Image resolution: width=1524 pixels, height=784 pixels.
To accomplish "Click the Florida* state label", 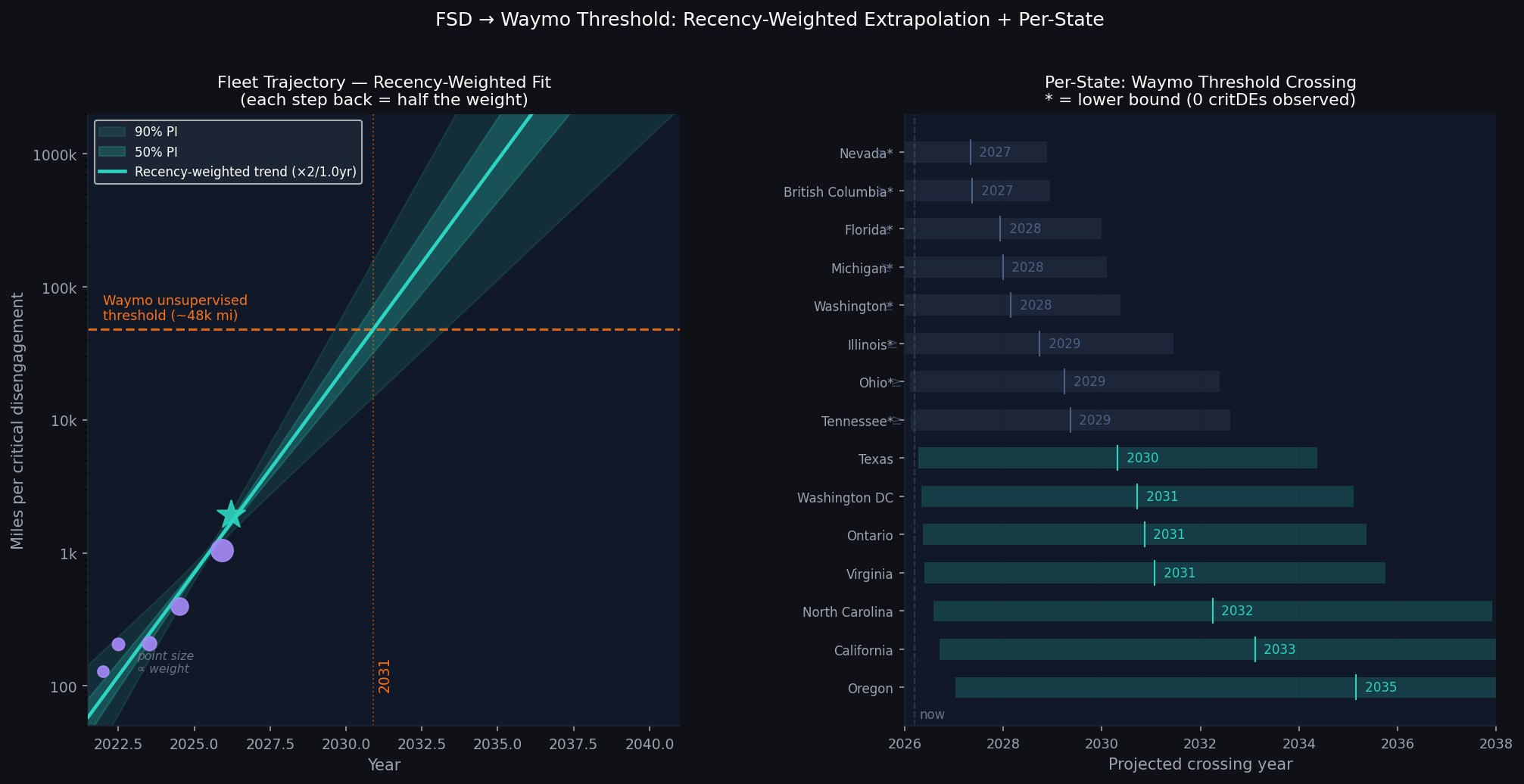I will click(x=868, y=230).
